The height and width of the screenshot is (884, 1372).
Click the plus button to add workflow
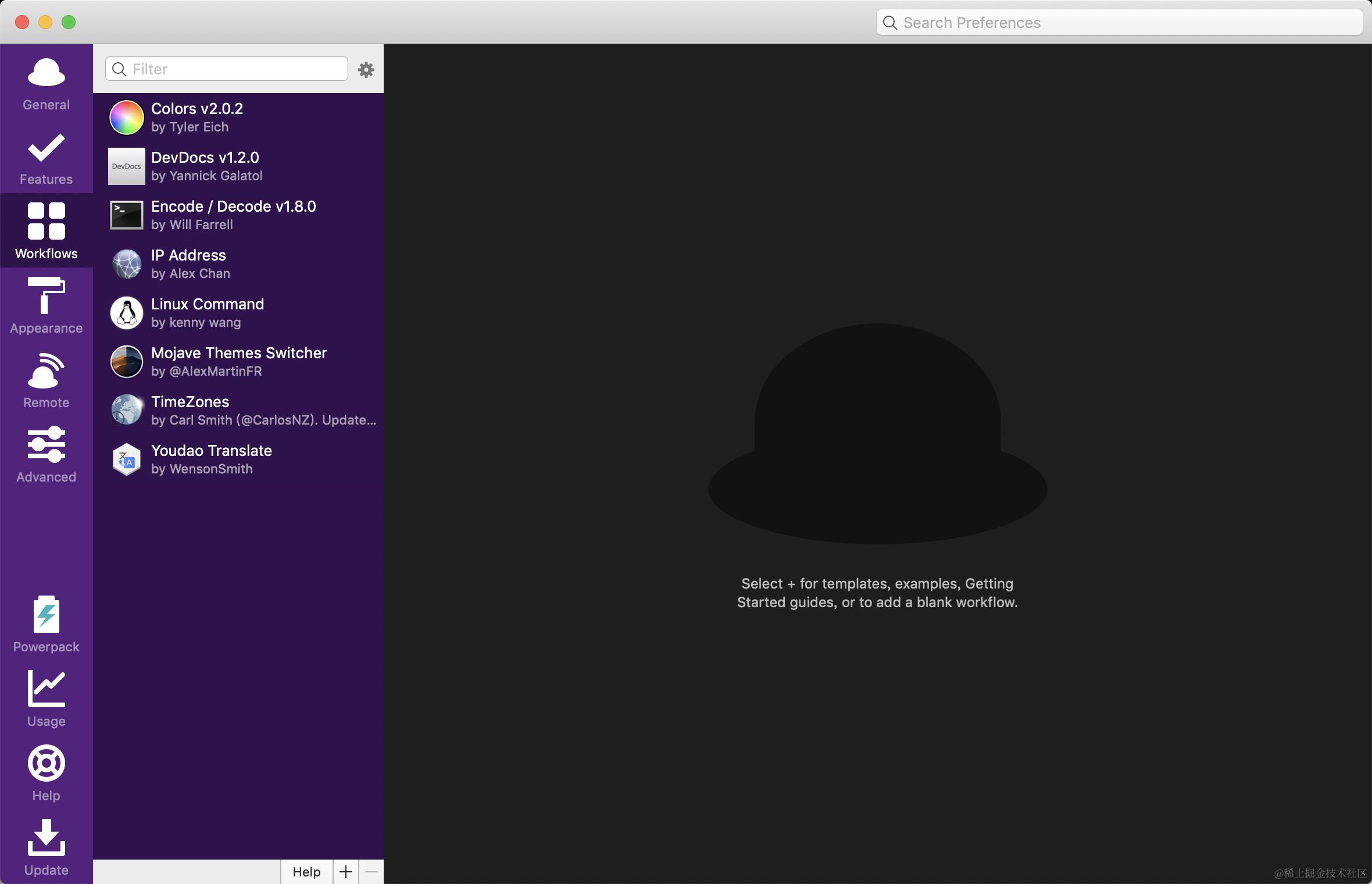[345, 871]
